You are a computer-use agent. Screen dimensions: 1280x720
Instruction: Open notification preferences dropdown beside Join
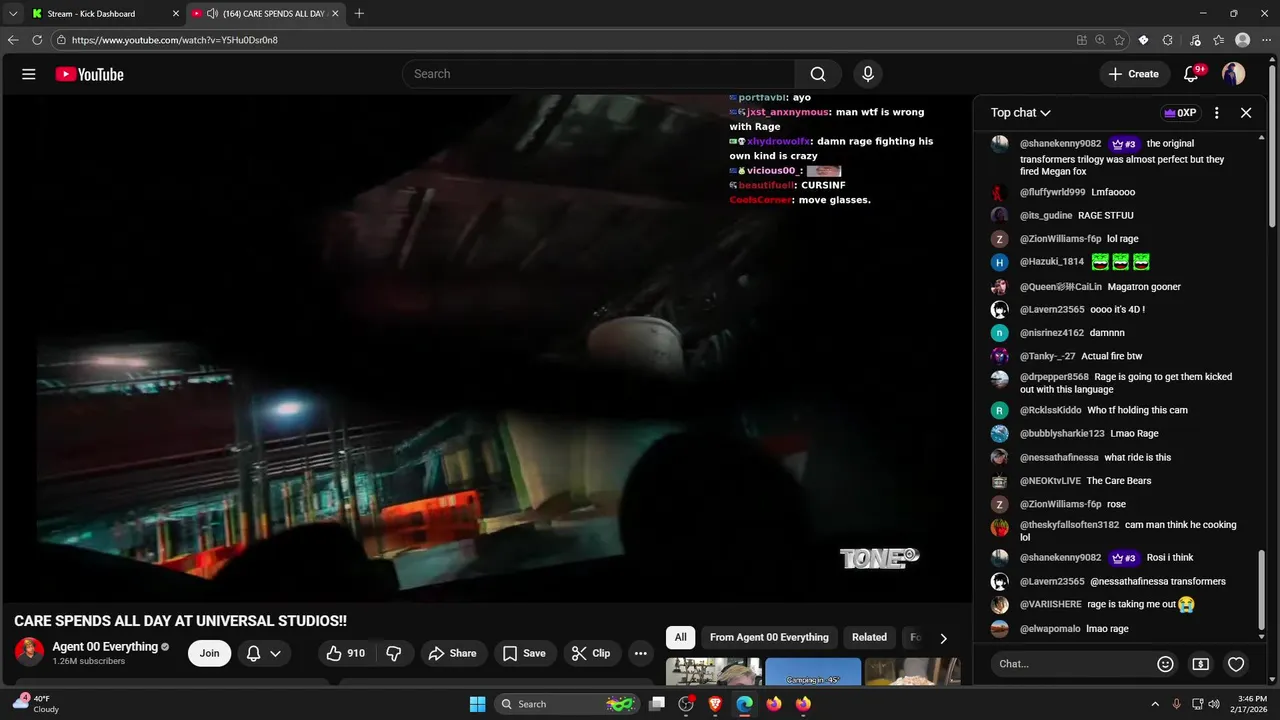(x=264, y=653)
